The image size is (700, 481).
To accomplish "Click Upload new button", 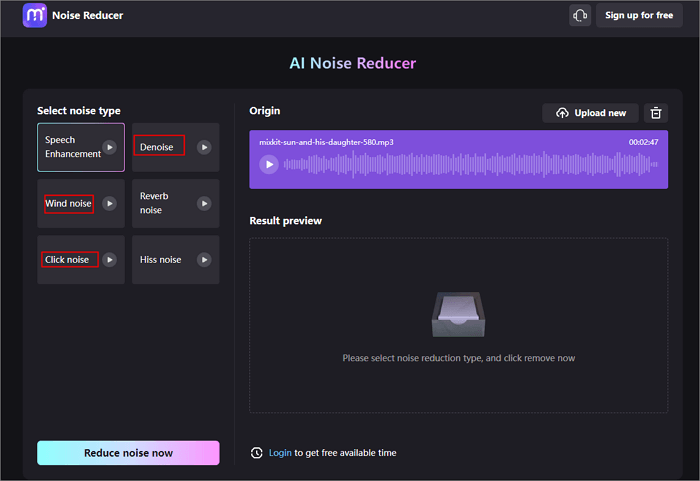I will [590, 113].
